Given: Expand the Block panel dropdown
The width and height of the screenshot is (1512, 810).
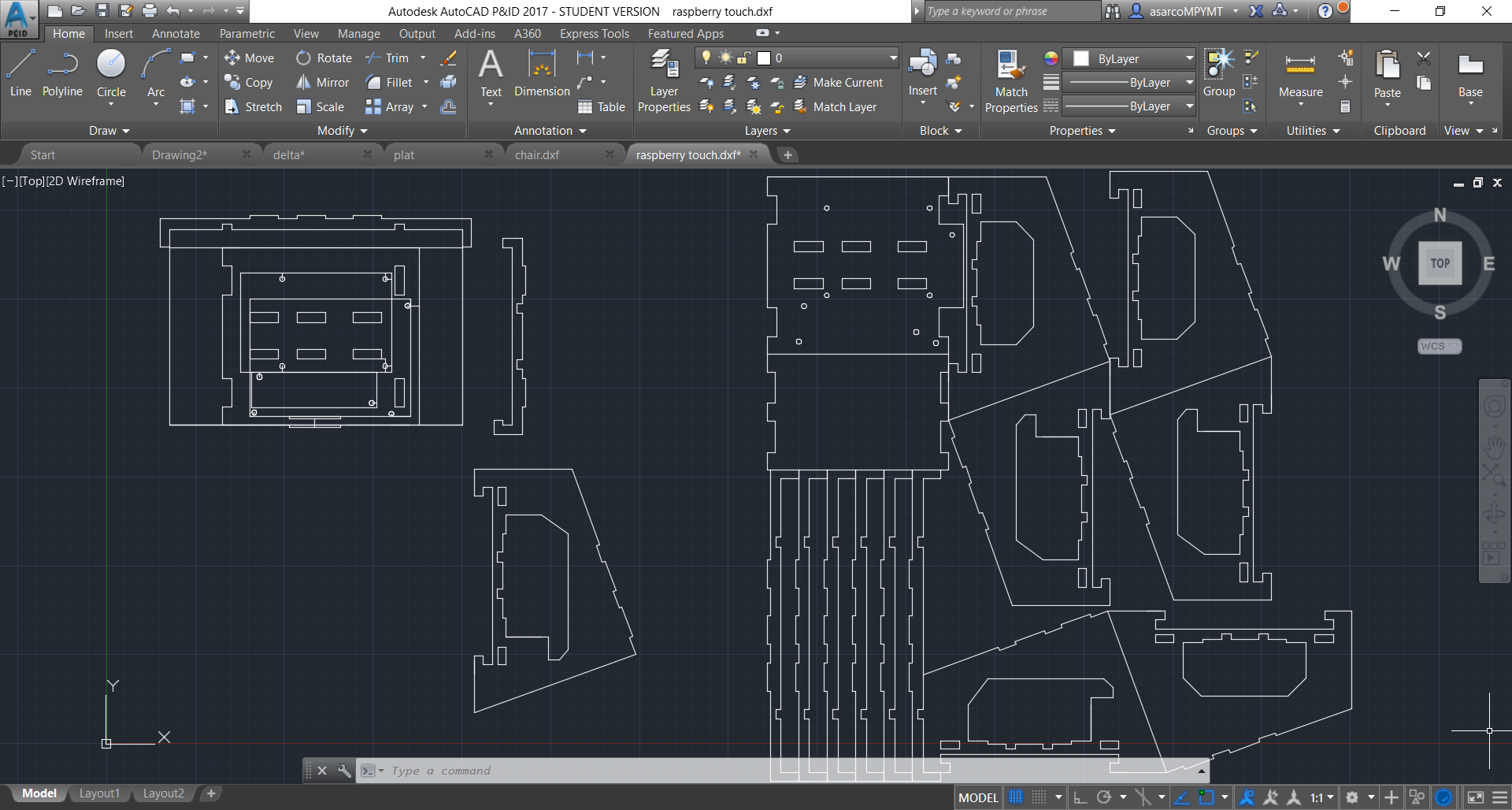Looking at the screenshot, I should click(x=941, y=131).
